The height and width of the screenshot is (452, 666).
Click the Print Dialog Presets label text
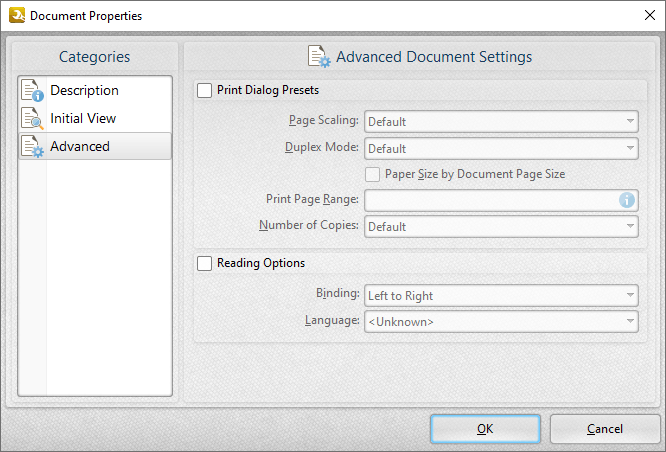click(x=268, y=90)
